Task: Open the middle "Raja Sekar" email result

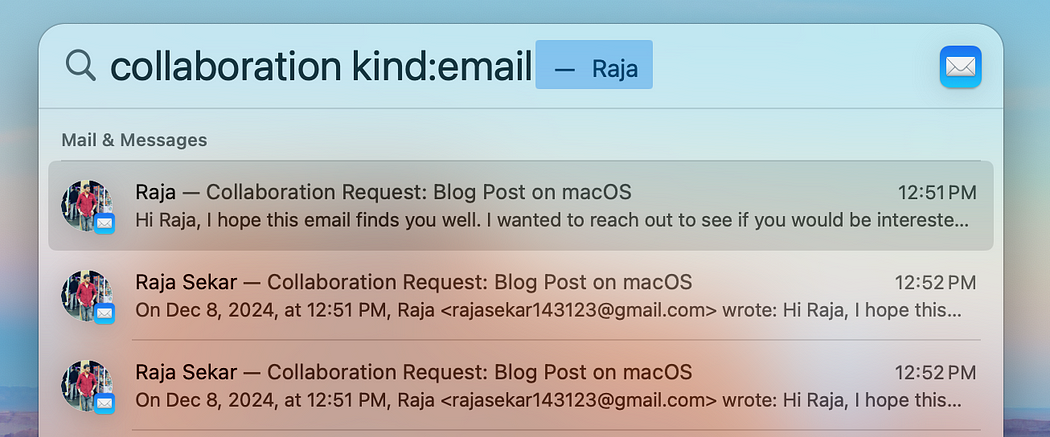Action: coord(186,282)
